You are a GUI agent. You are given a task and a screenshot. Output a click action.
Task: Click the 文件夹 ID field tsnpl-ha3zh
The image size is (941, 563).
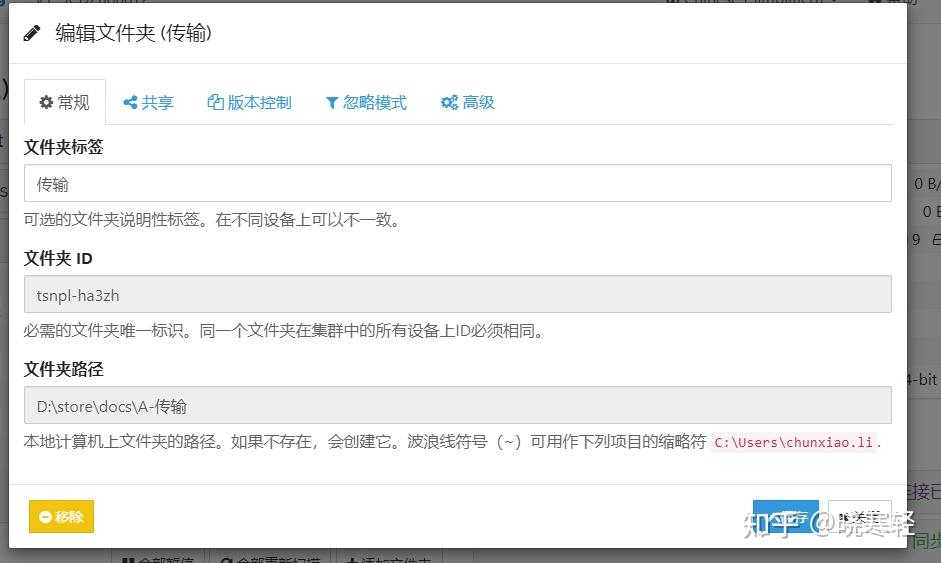[457, 294]
